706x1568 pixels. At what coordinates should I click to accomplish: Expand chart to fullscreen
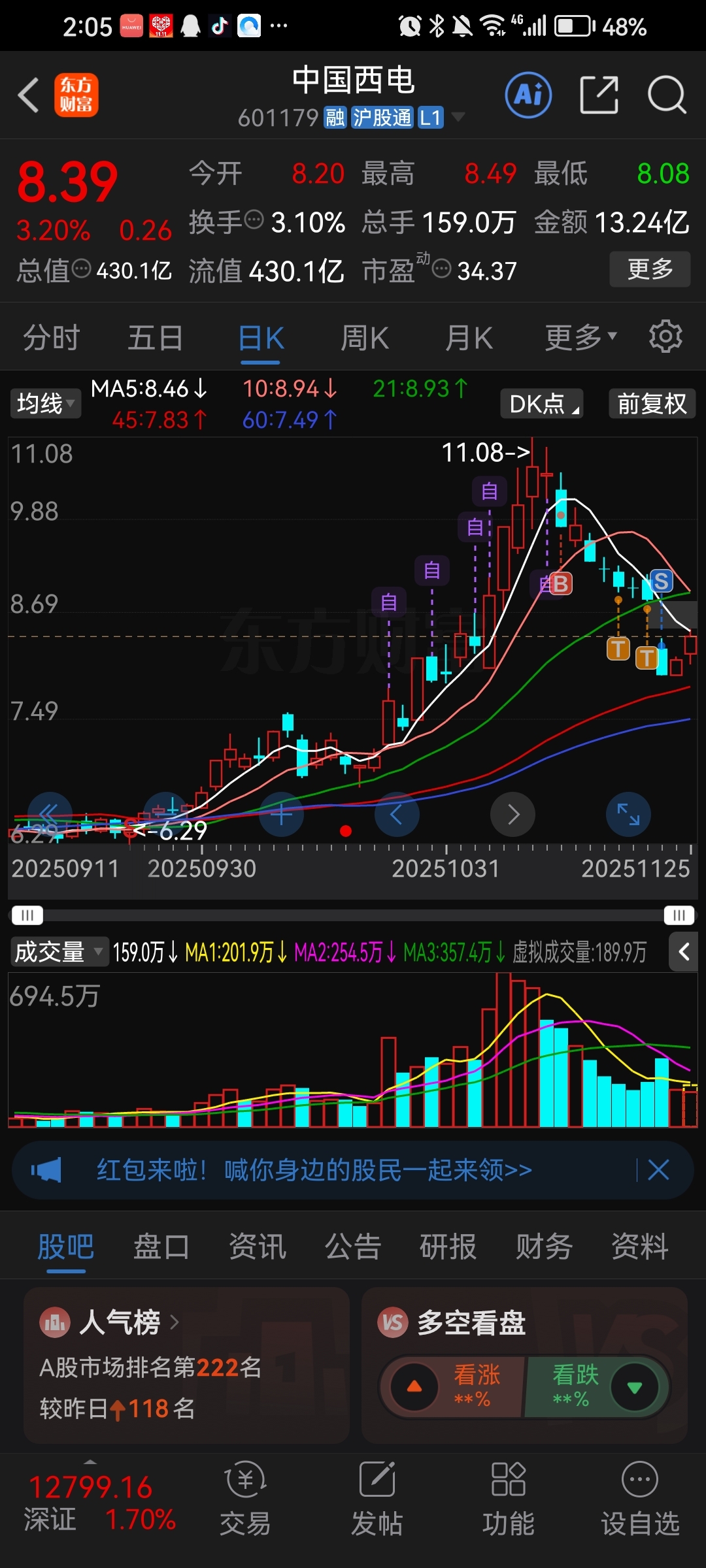(x=628, y=814)
